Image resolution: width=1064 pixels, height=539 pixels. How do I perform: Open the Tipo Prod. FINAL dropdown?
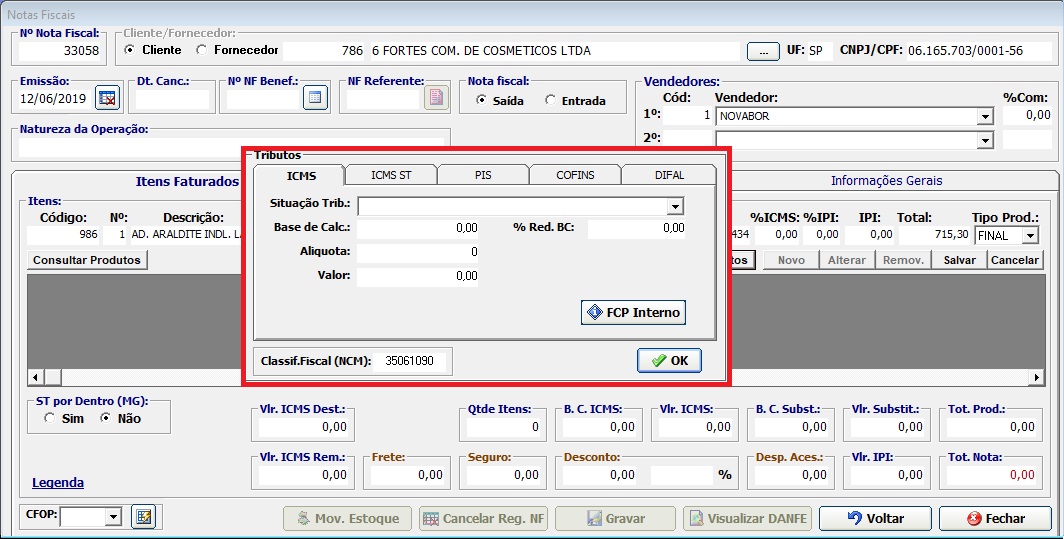tap(1031, 236)
